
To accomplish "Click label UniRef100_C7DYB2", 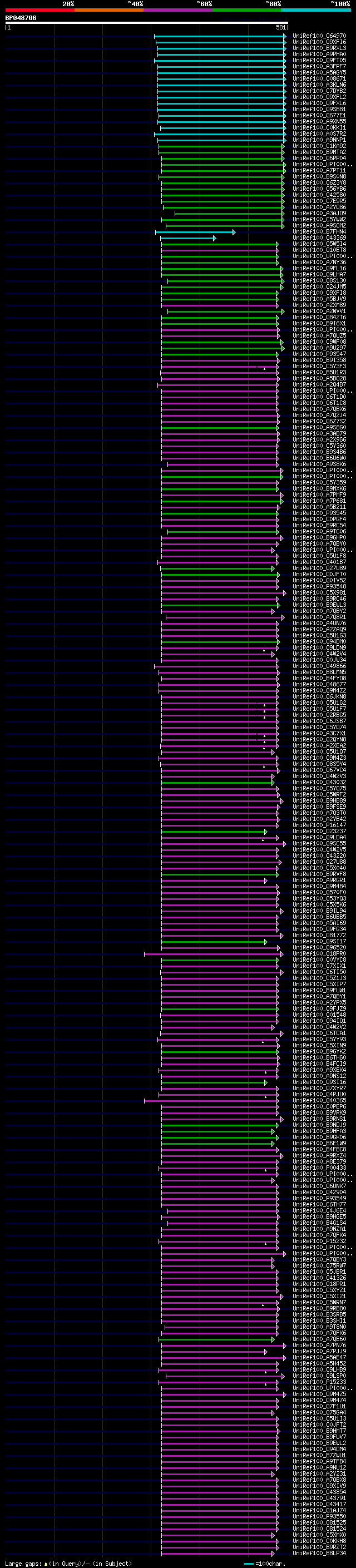I will click(x=319, y=91).
